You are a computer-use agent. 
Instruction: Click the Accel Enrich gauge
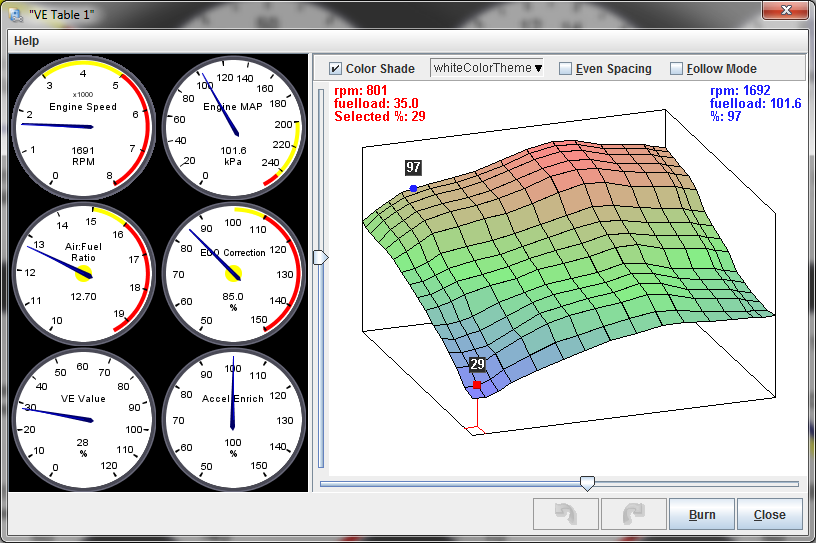coord(233,419)
